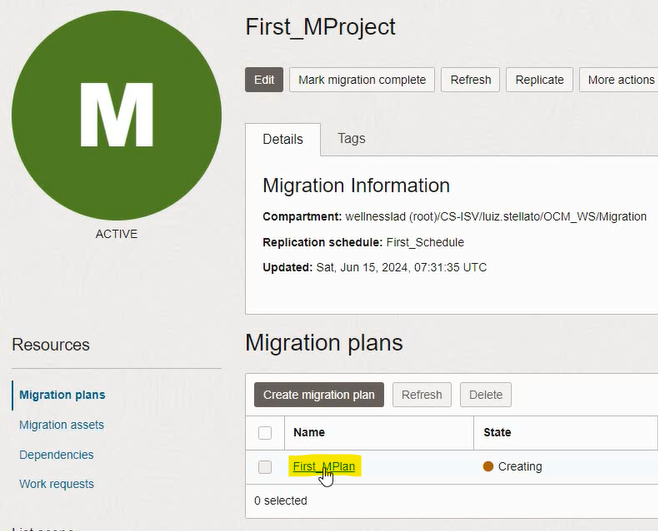Go to Dependencies resource

coord(56,455)
